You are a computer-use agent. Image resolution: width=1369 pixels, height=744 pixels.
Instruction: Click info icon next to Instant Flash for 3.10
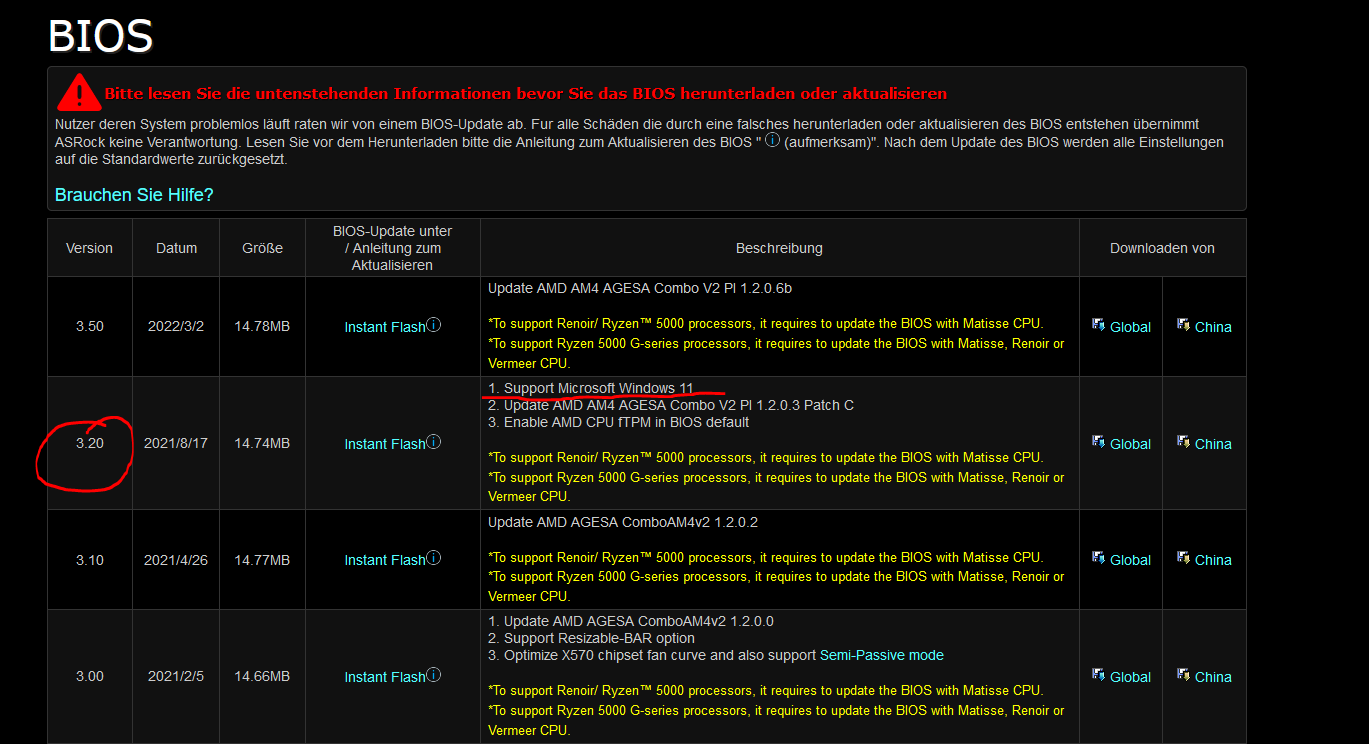coord(434,558)
